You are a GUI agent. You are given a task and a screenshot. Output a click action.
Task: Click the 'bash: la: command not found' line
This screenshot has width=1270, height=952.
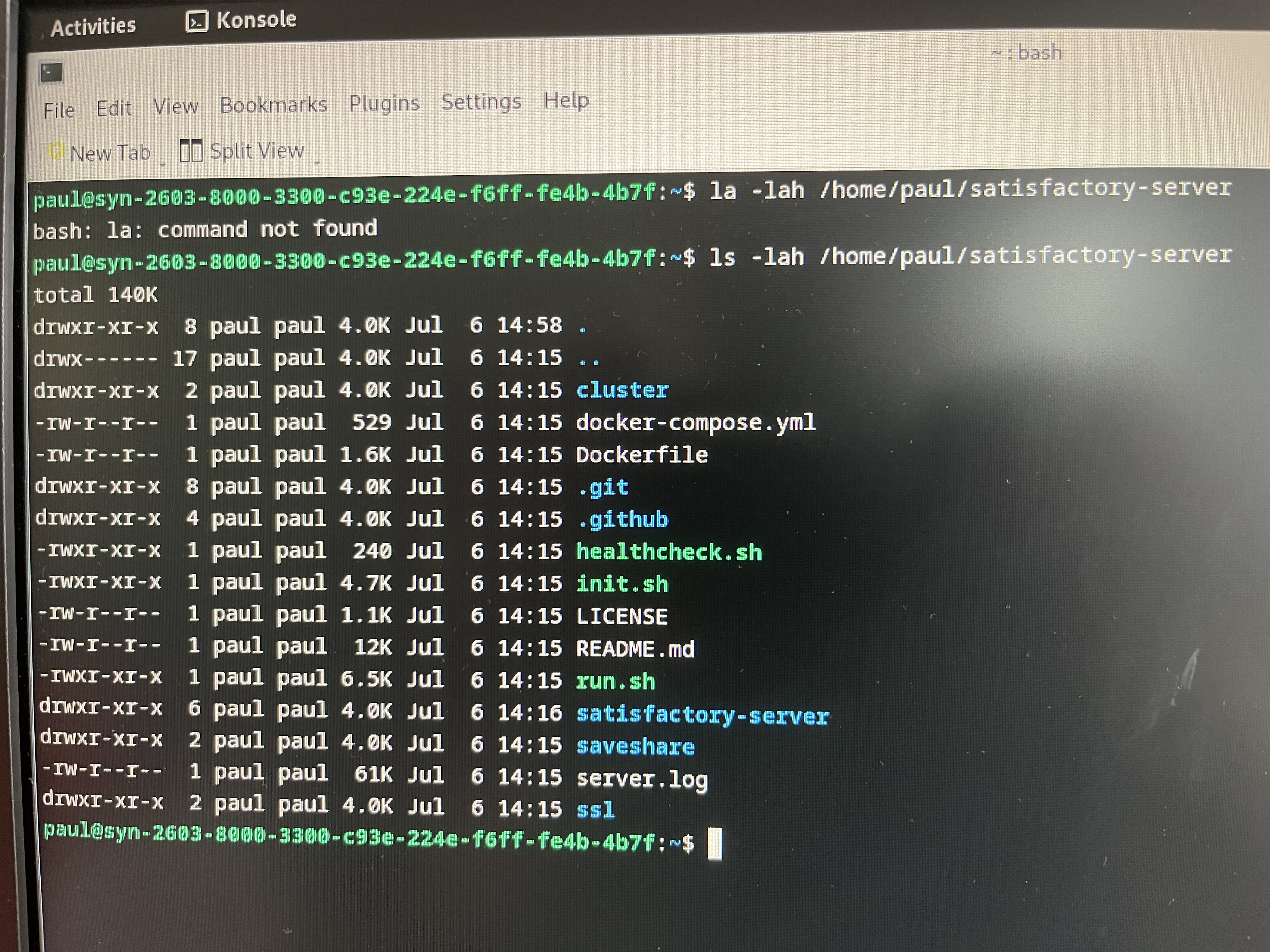coord(205,229)
